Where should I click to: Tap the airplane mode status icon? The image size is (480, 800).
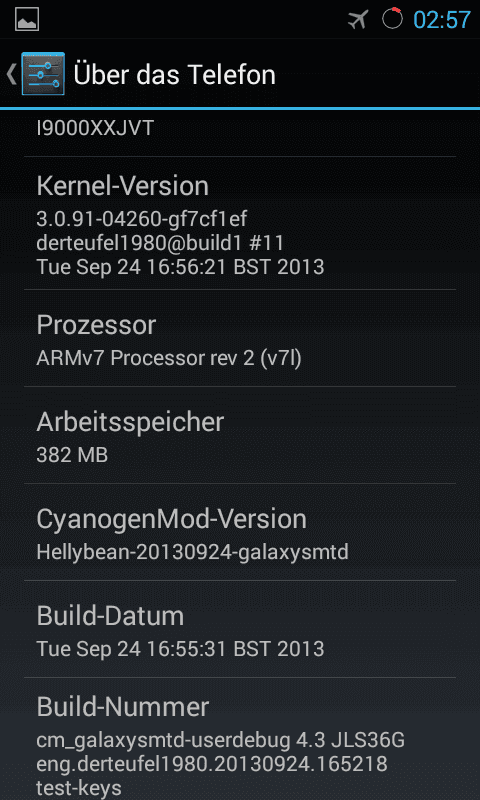click(358, 19)
